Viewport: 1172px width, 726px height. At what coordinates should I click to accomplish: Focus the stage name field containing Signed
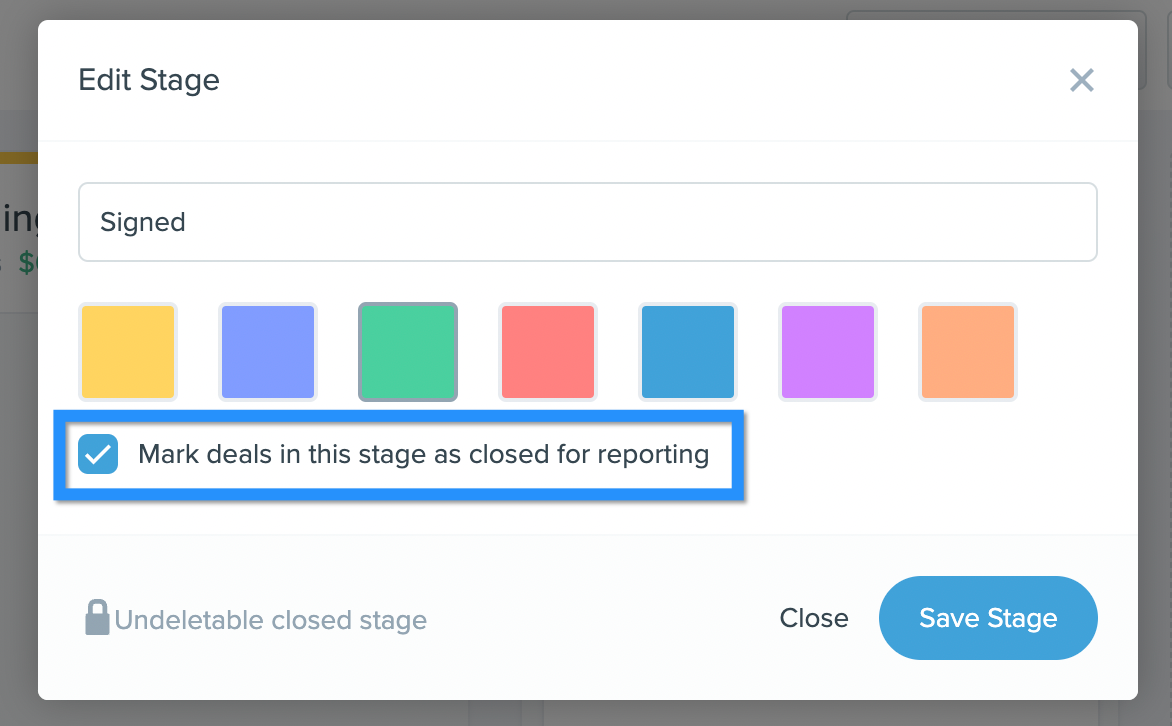587,222
